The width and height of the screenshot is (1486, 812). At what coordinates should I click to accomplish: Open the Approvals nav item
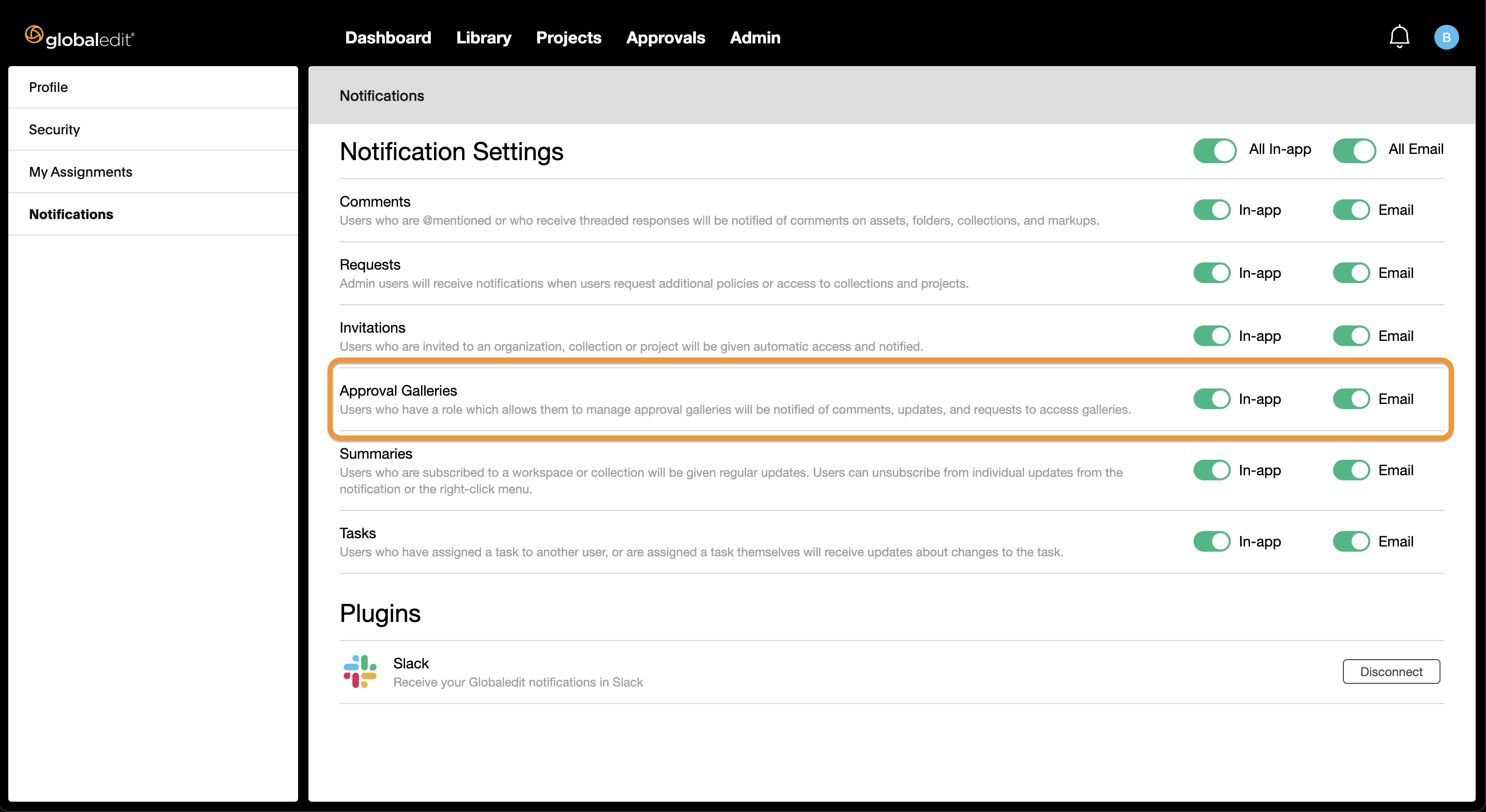665,38
